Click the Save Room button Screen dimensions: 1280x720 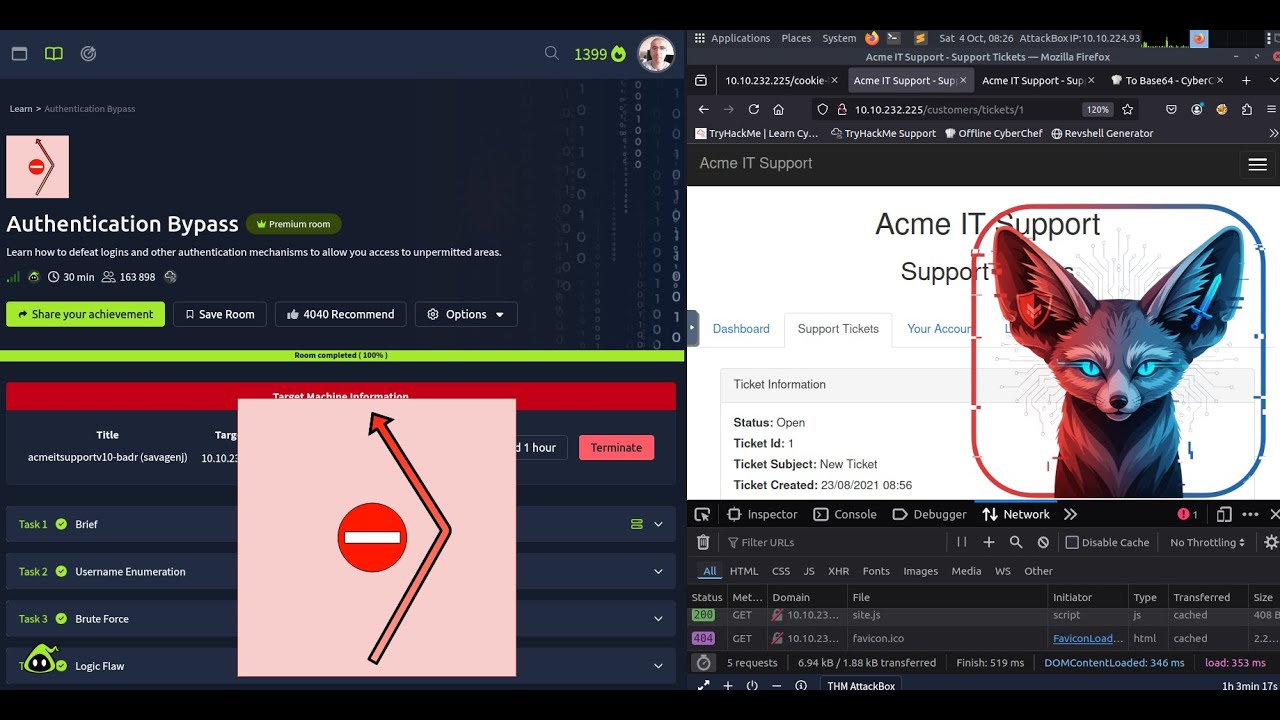point(220,314)
